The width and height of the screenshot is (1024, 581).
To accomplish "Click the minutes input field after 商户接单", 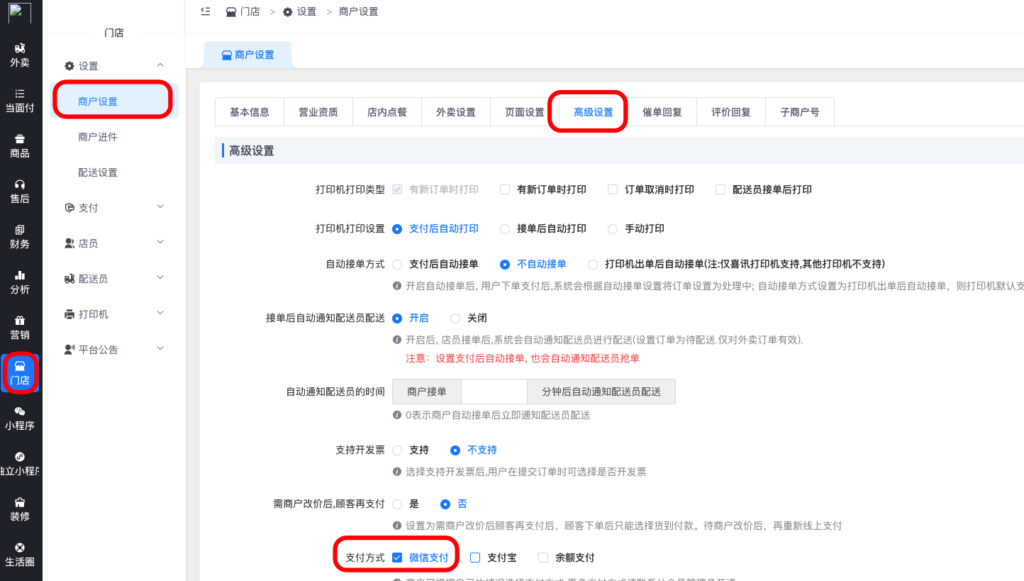I will 494,391.
